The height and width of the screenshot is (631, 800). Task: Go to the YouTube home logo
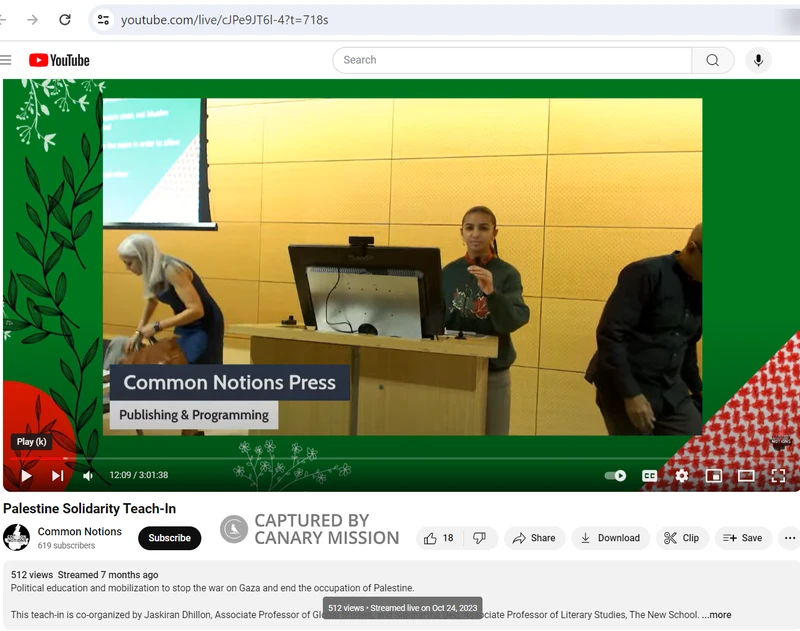pyautogui.click(x=59, y=60)
